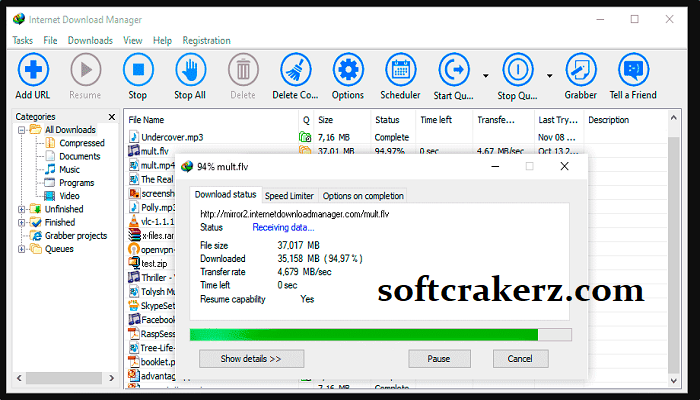Viewport: 700px width, 400px height.
Task: Close the Categories panel with X
Action: (x=112, y=117)
